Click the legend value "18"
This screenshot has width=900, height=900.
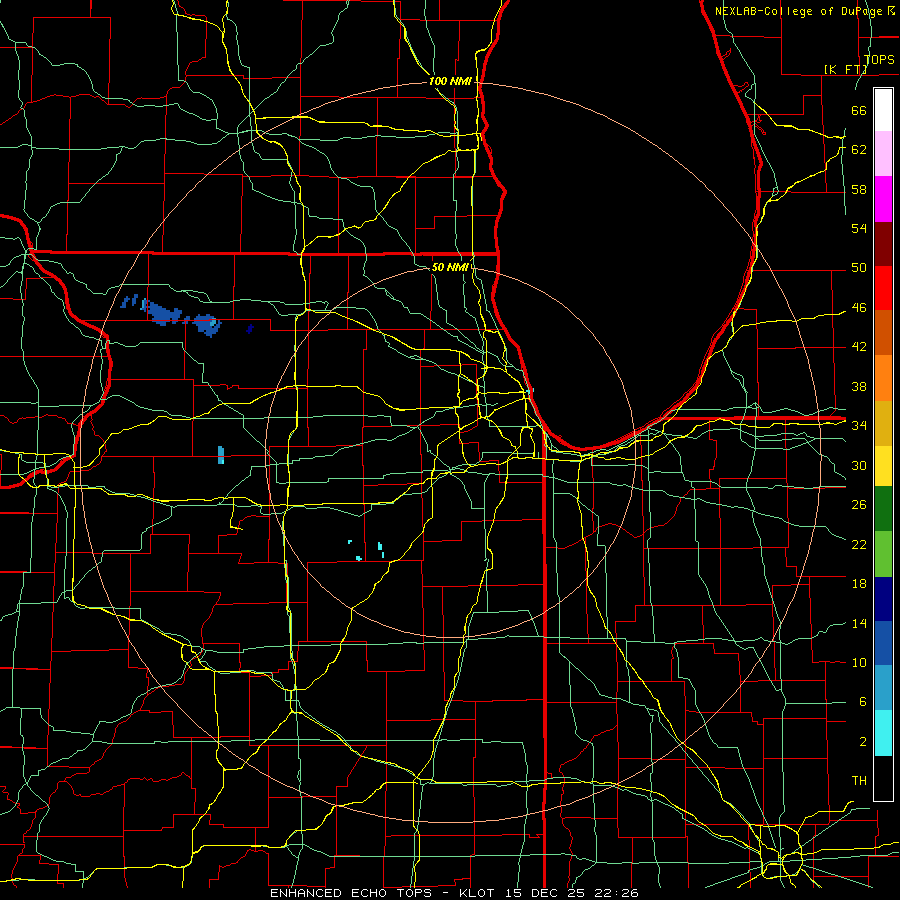click(859, 584)
